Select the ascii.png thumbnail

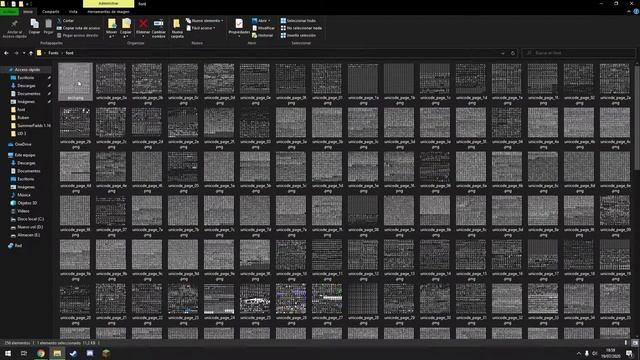coord(76,82)
